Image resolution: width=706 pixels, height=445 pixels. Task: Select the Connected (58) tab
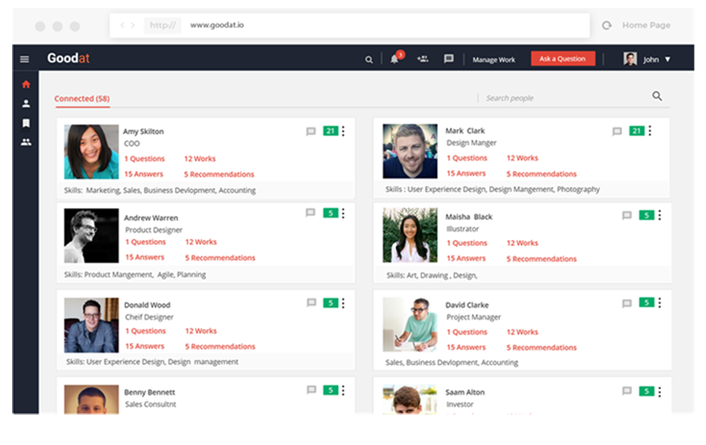(82, 99)
